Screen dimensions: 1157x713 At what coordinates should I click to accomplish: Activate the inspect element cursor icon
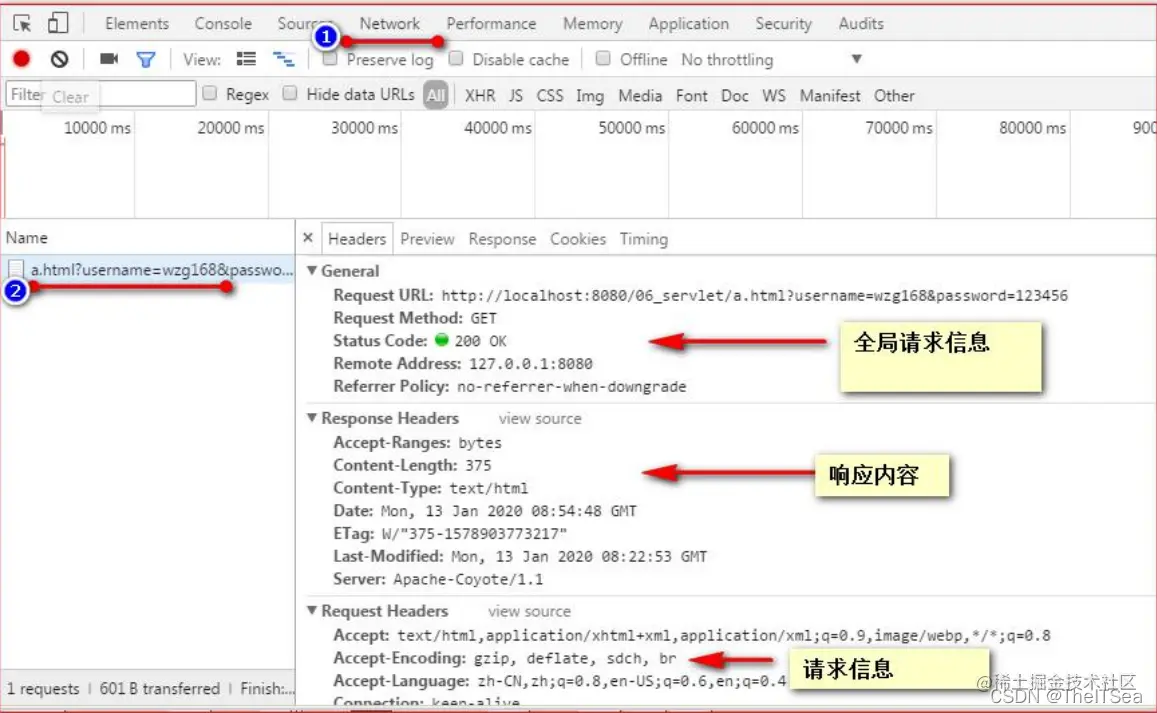pos(22,24)
